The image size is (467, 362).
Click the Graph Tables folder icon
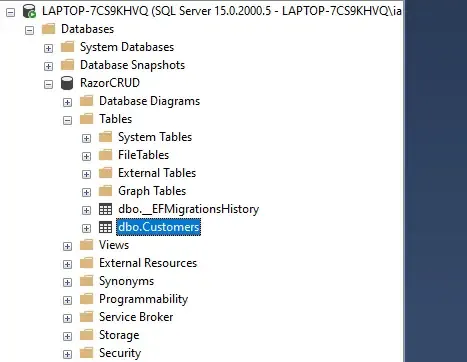[105, 191]
